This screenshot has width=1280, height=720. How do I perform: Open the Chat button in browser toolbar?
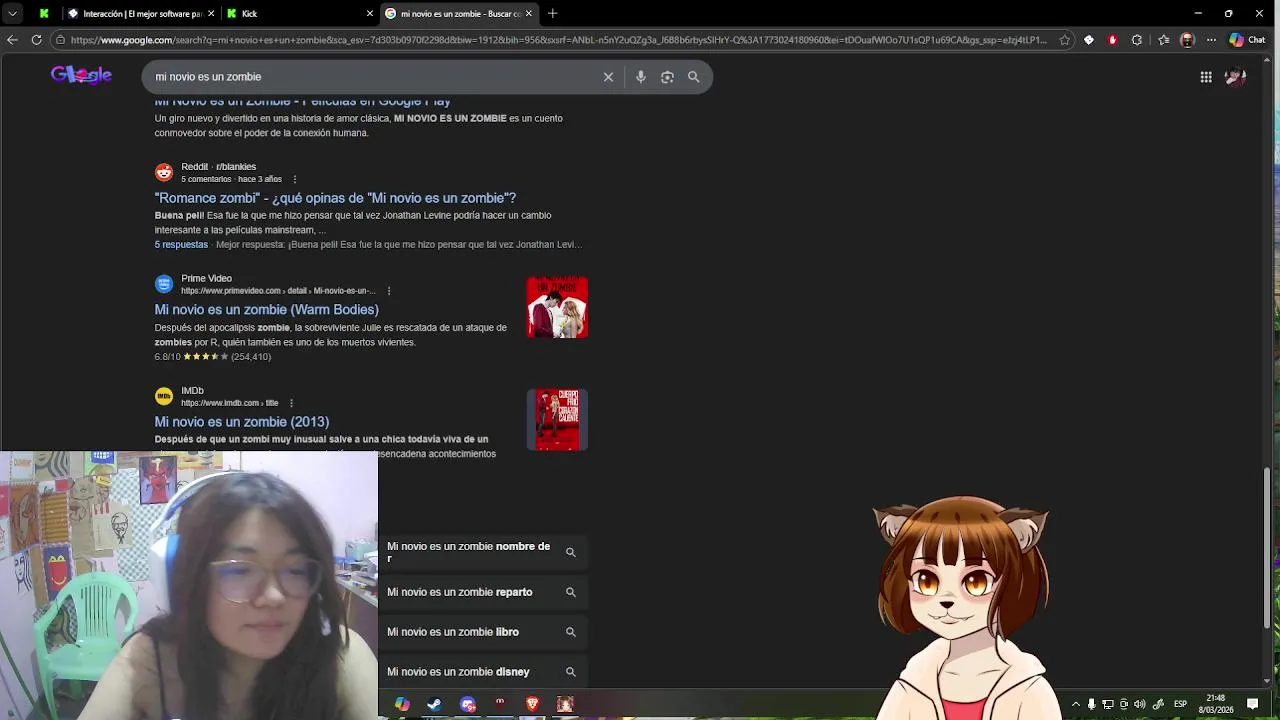pyautogui.click(x=1247, y=40)
